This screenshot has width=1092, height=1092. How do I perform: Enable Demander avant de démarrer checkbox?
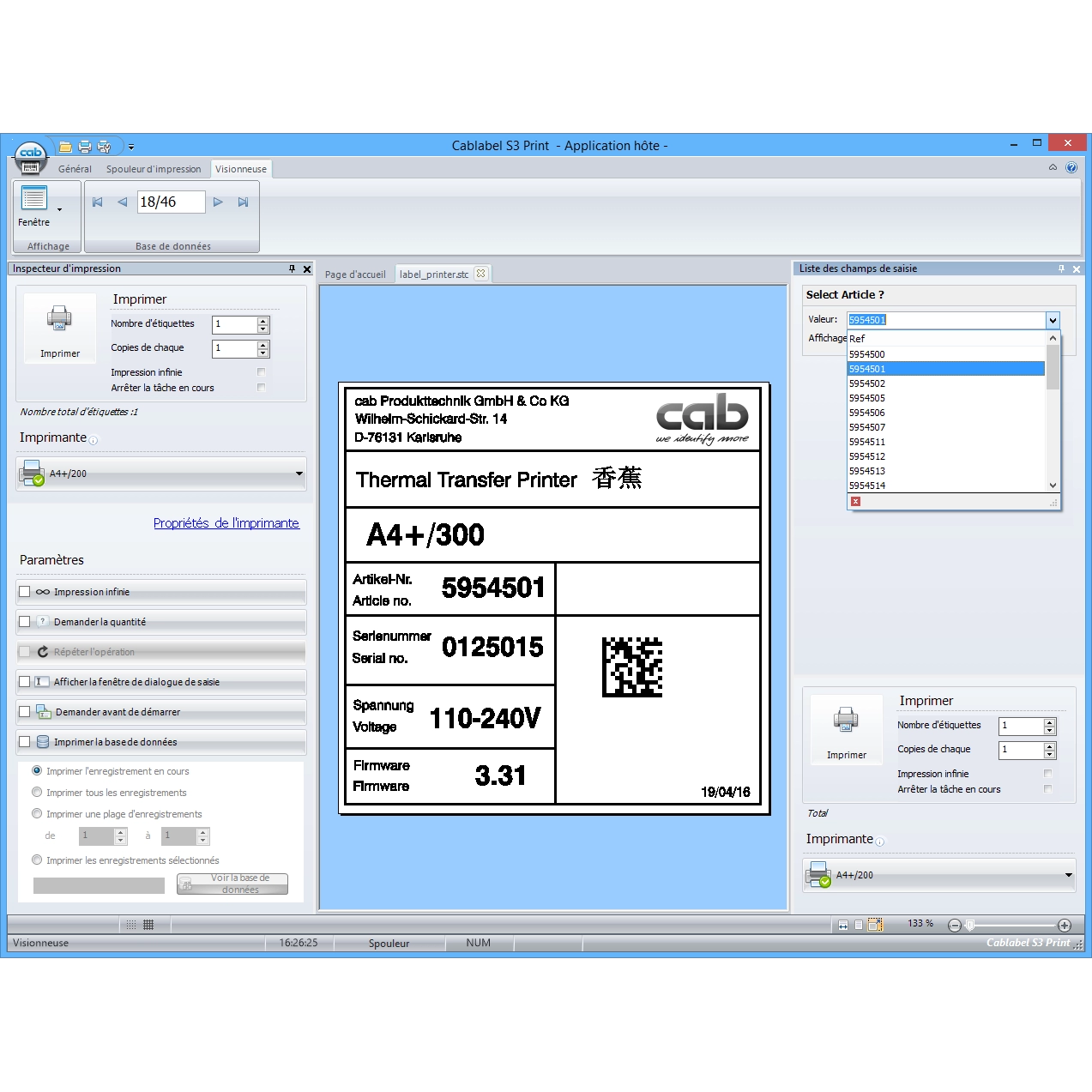25,712
